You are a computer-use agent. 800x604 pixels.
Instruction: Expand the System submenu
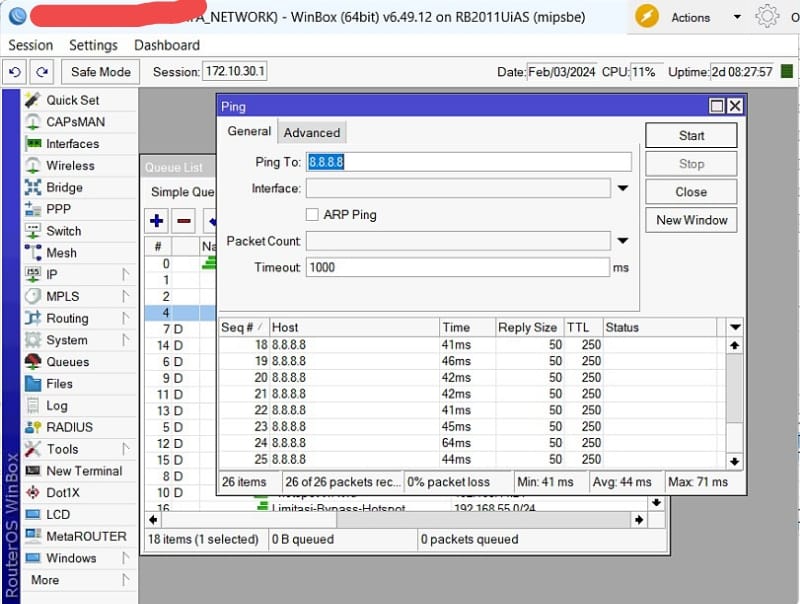(x=126, y=340)
